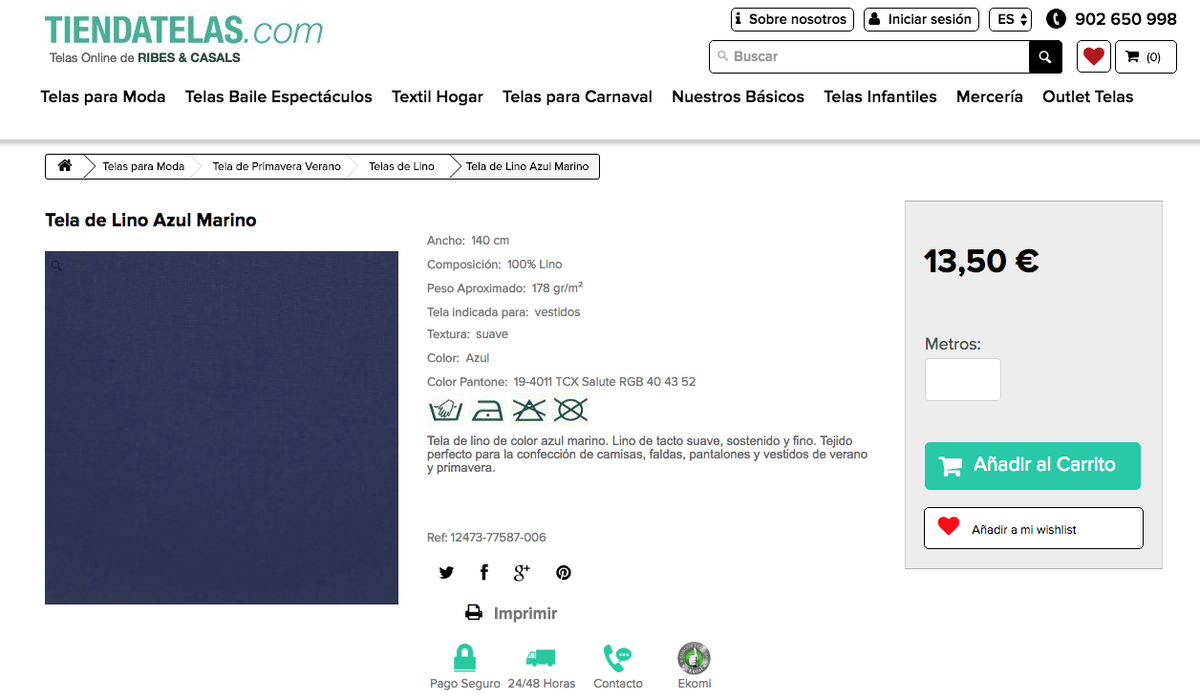Click Añadir al Carrito button

coord(1032,466)
